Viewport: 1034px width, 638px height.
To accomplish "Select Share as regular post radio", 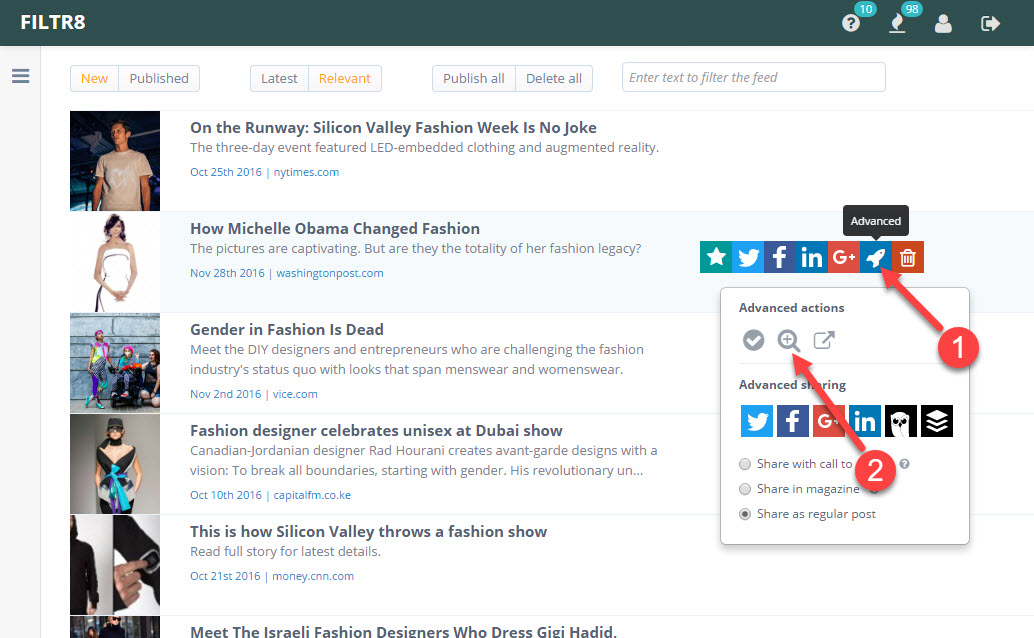I will click(x=745, y=514).
